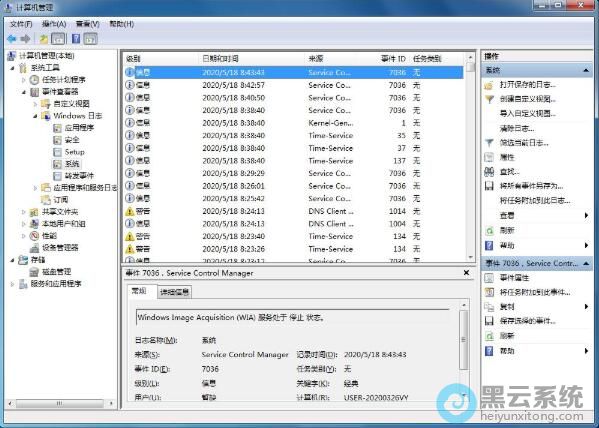599x428 pixels.
Task: Expand 应用程序和服务日志 node
Action: point(35,188)
